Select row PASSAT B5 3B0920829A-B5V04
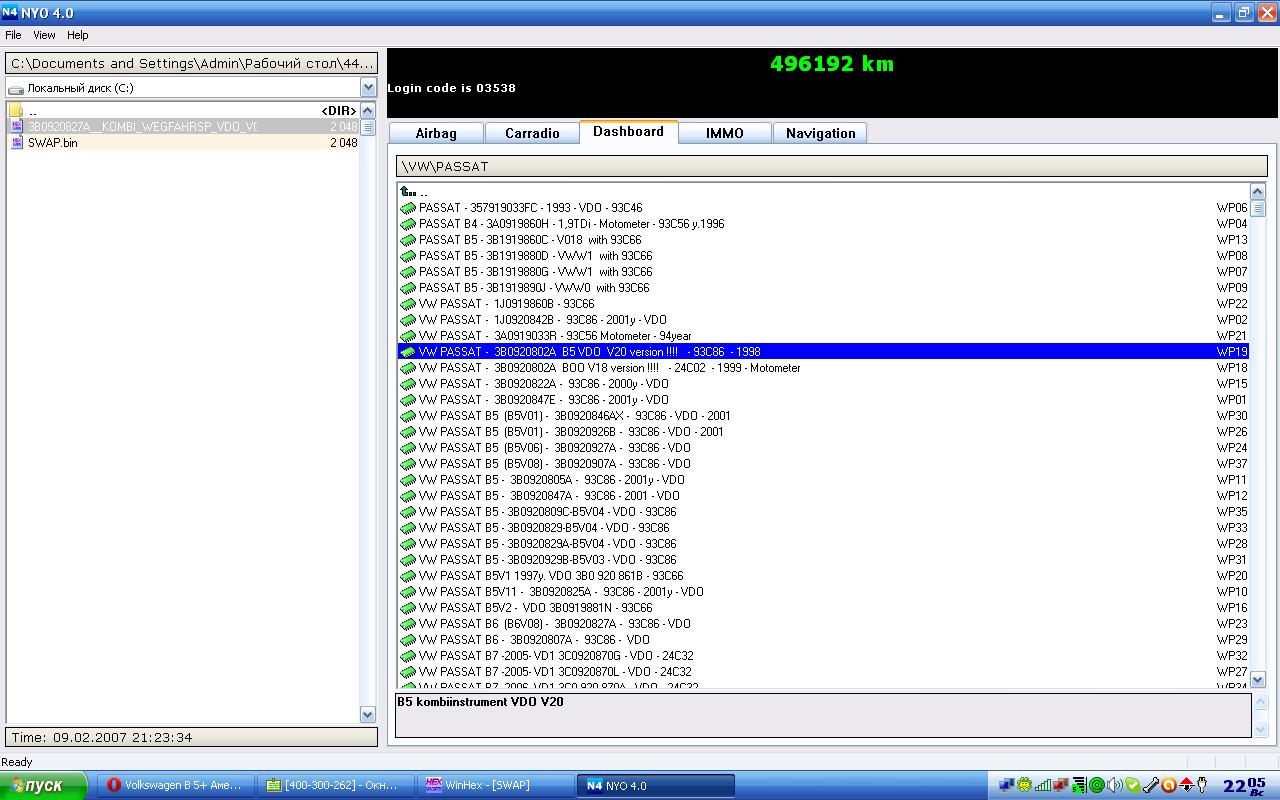Viewport: 1280px width, 800px height. [823, 544]
